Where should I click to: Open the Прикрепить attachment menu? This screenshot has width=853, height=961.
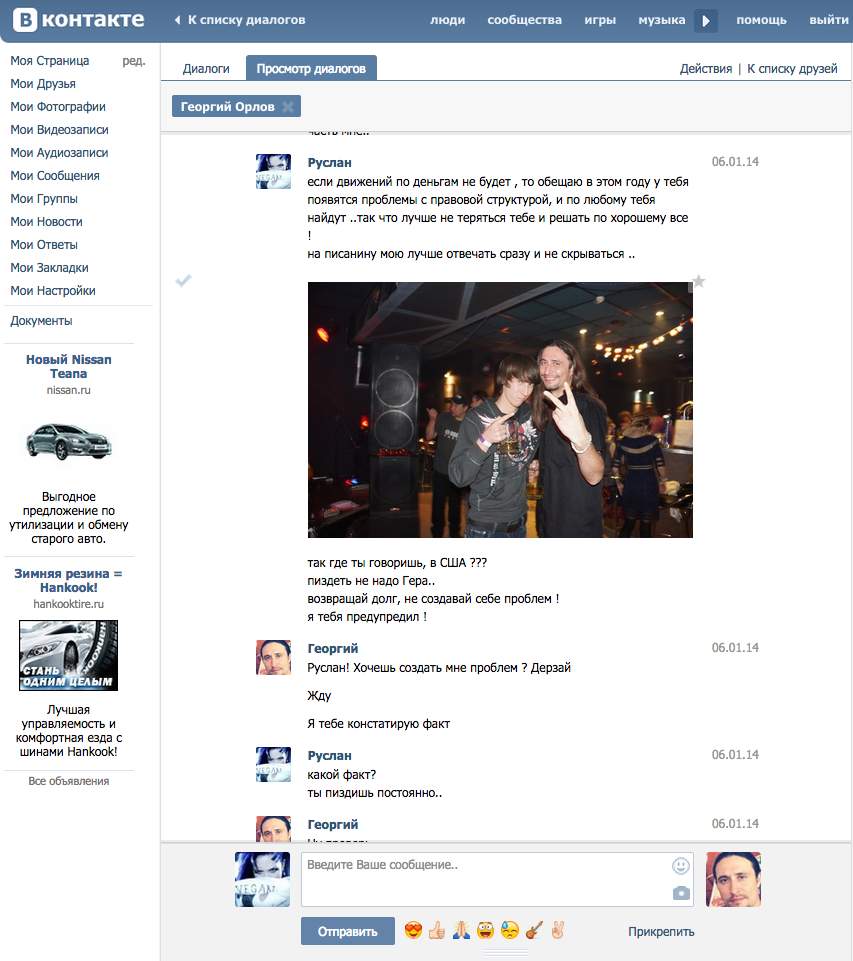coord(661,932)
